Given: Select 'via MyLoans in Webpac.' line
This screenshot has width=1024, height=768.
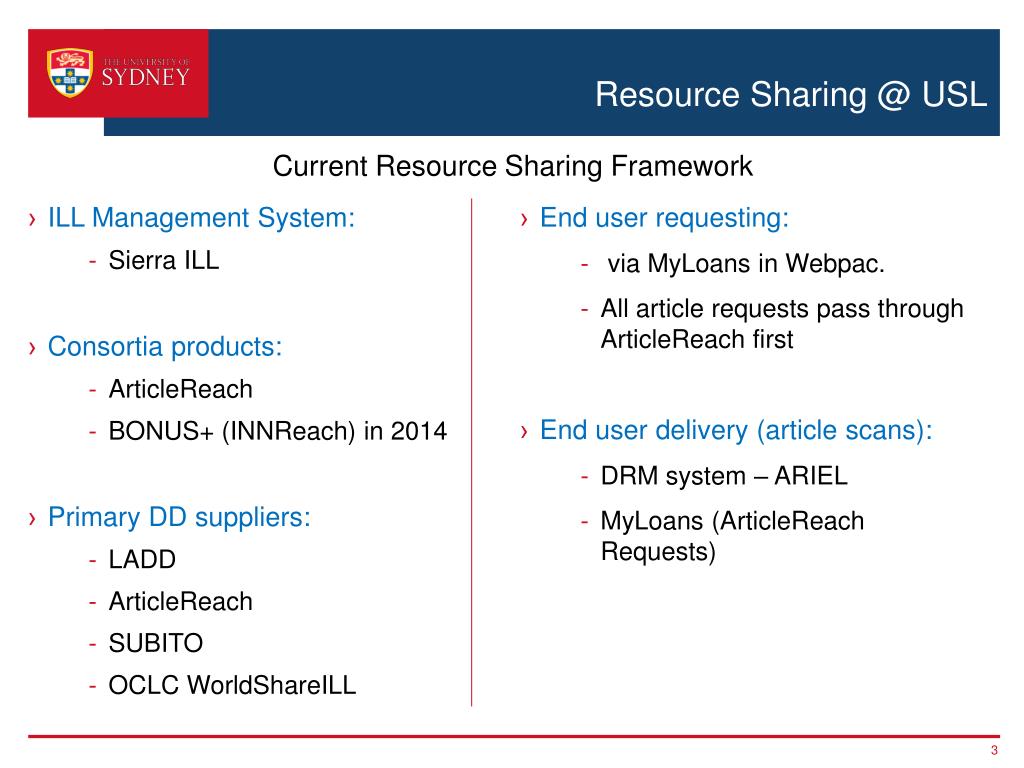Looking at the screenshot, I should (746, 264).
